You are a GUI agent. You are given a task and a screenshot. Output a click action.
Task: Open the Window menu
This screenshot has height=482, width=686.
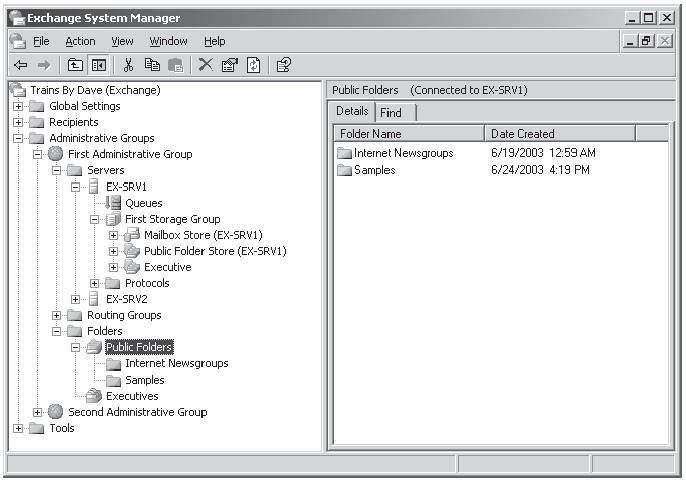pyautogui.click(x=168, y=41)
